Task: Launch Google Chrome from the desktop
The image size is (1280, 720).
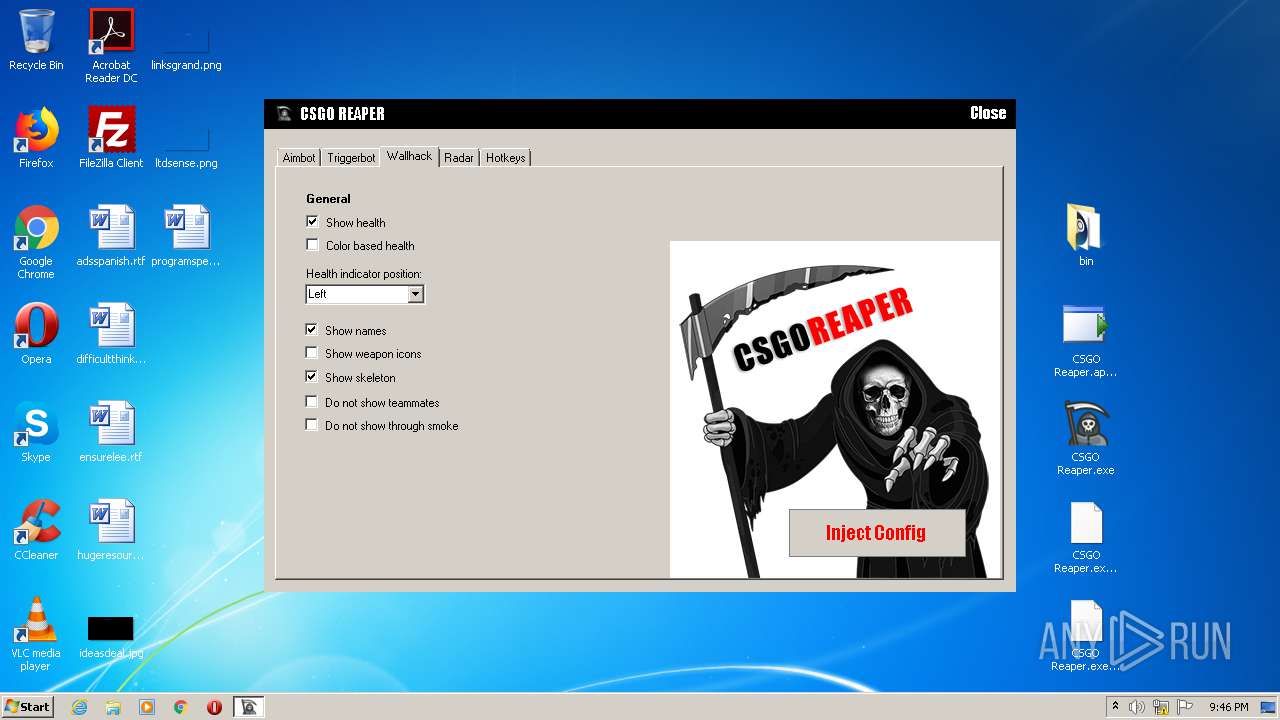Action: tap(36, 242)
